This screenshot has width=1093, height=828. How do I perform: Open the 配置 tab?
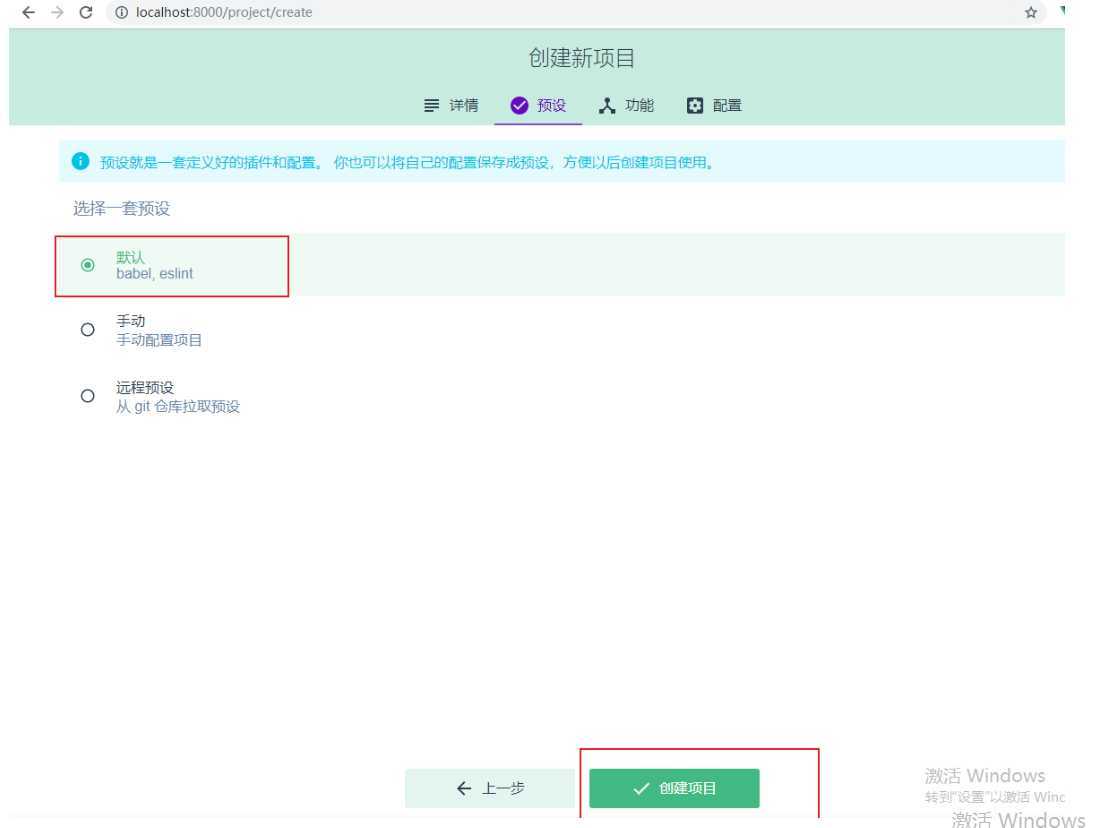pos(714,105)
